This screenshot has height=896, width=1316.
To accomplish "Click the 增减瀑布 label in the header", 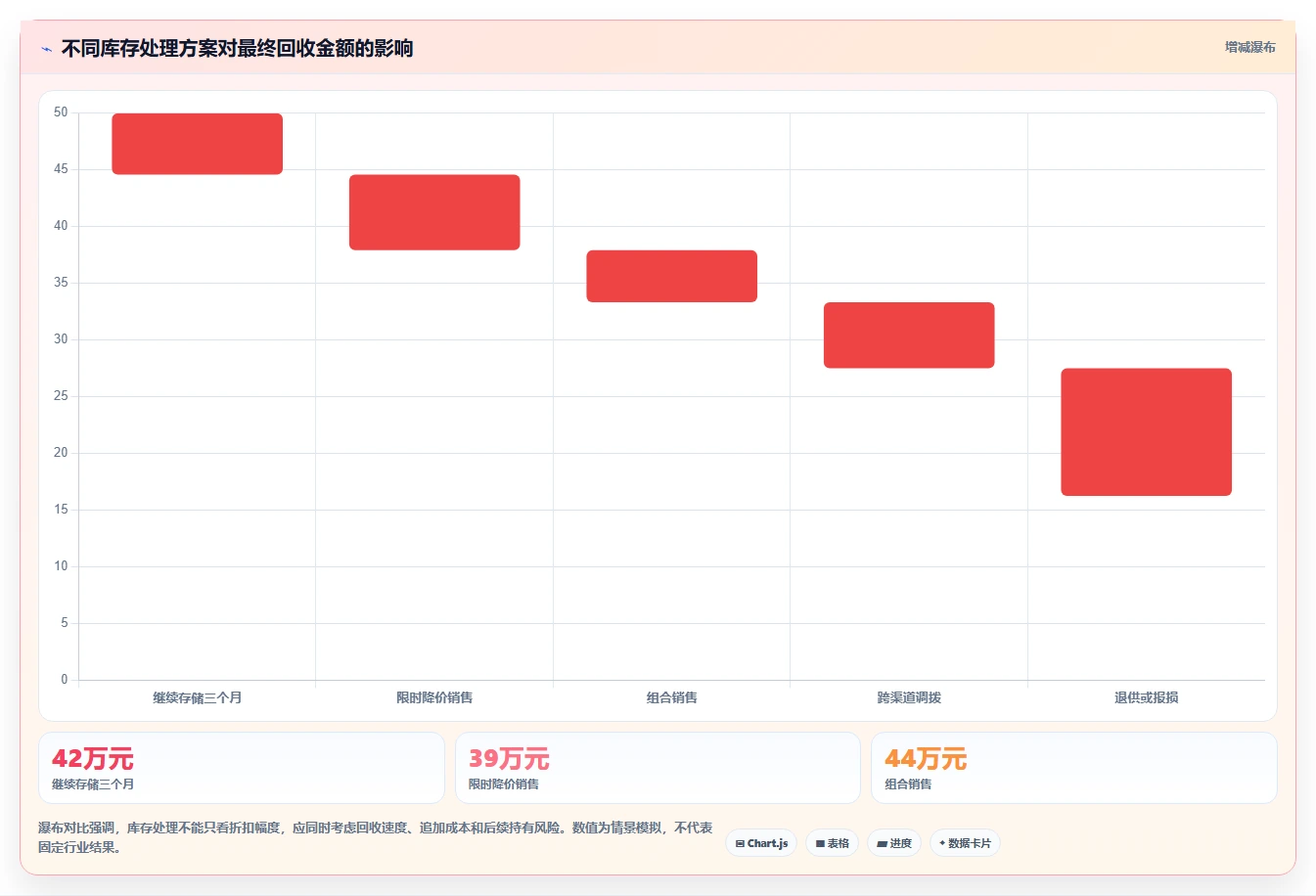I will [1250, 47].
